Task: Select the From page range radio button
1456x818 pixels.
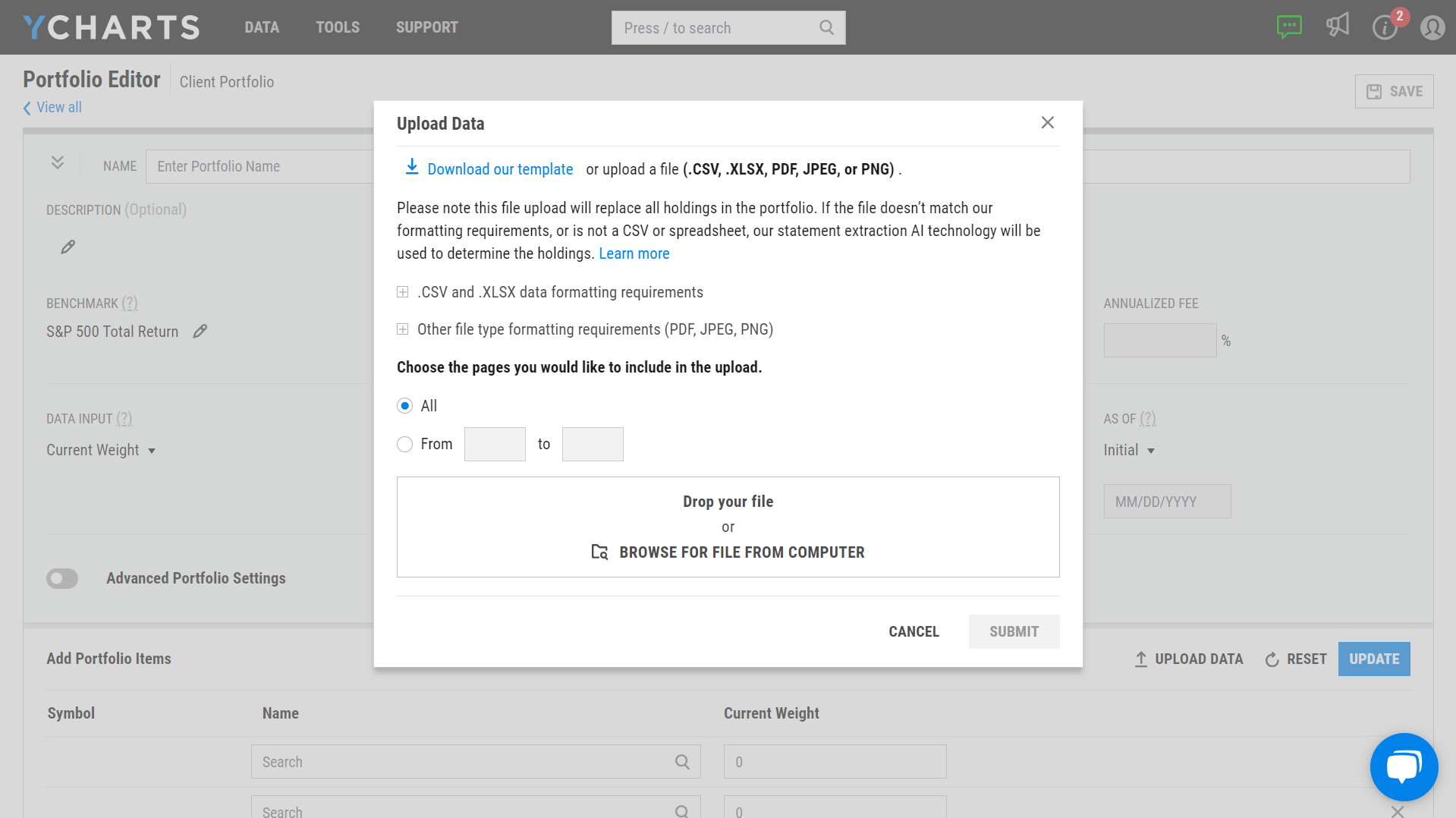Action: 405,444
